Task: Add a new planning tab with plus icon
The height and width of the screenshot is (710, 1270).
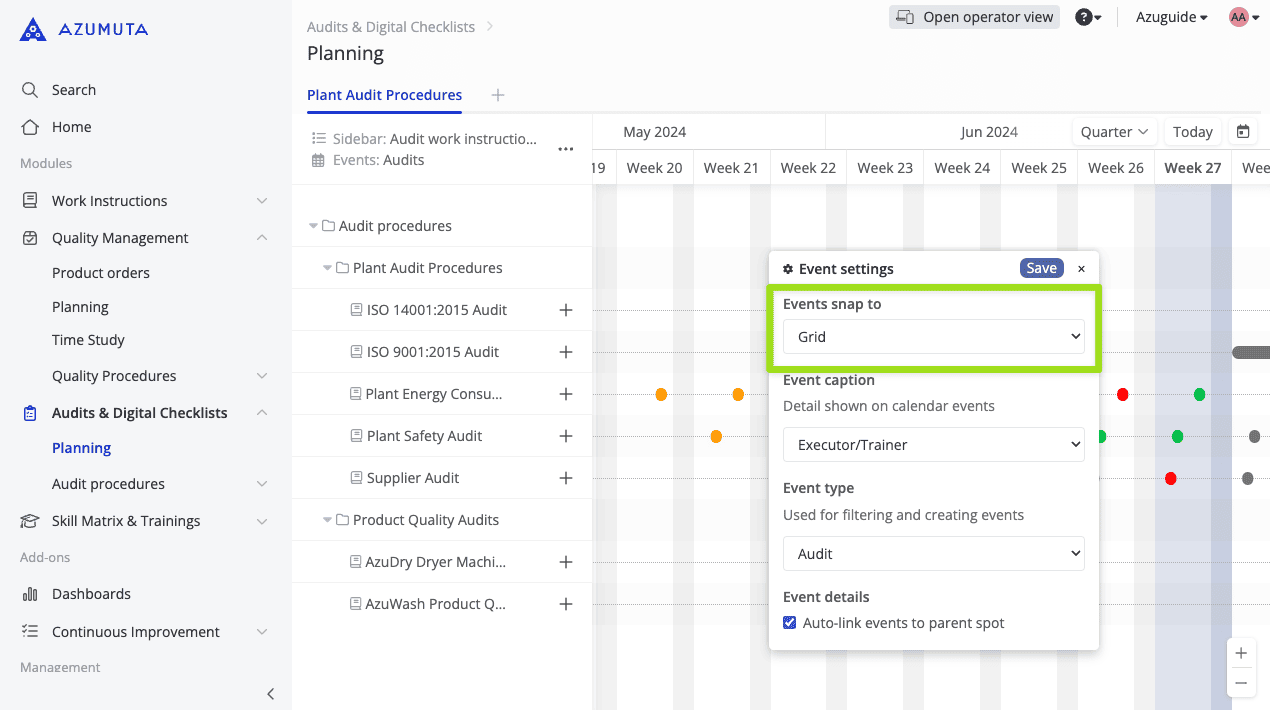Action: pos(498,95)
